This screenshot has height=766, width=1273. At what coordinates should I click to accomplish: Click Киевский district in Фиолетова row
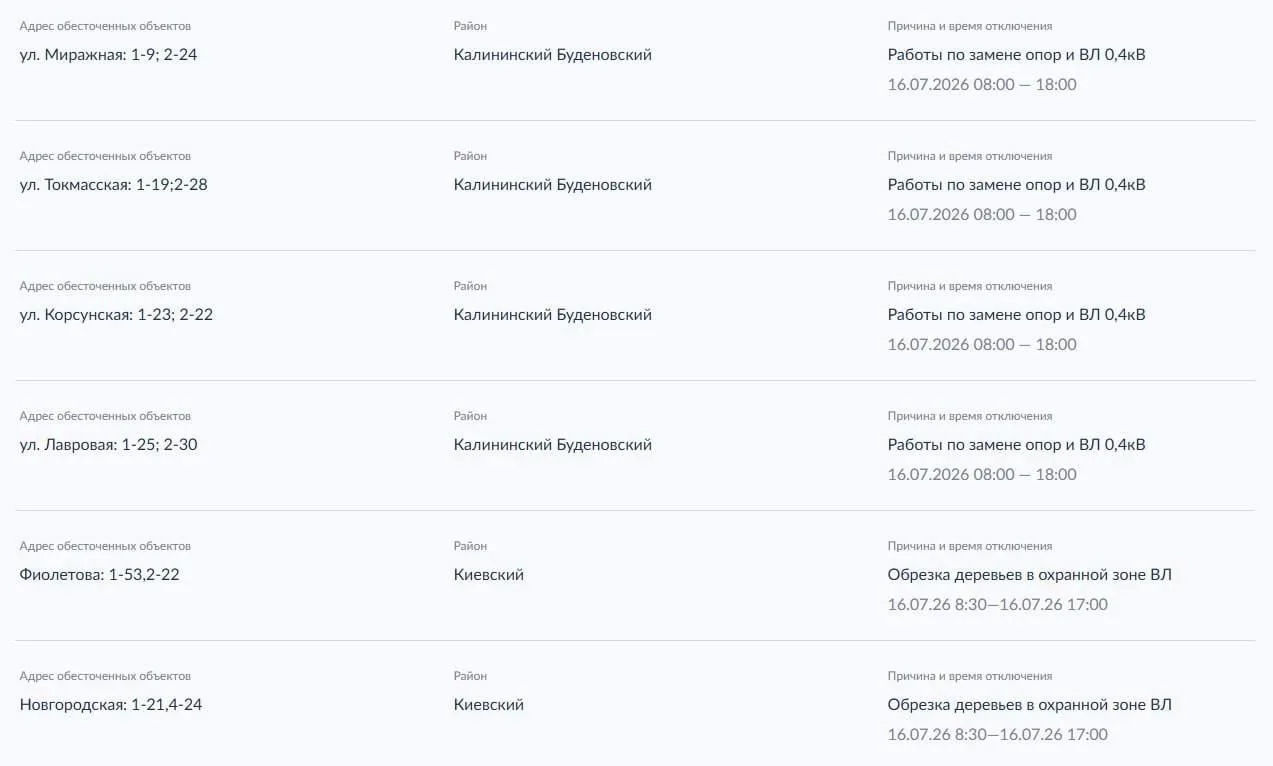[489, 575]
